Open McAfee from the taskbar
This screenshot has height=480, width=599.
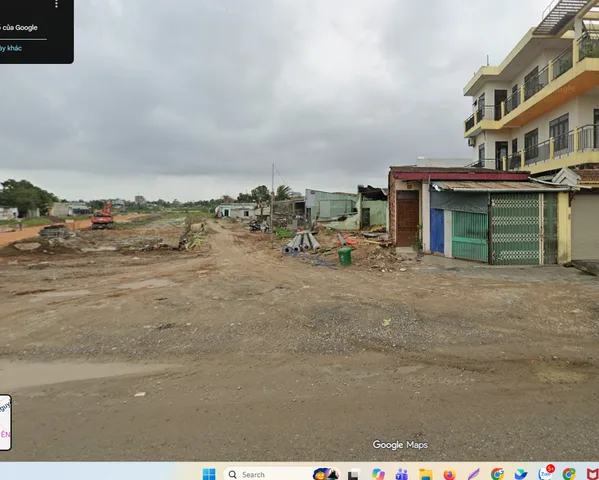pos(593,474)
